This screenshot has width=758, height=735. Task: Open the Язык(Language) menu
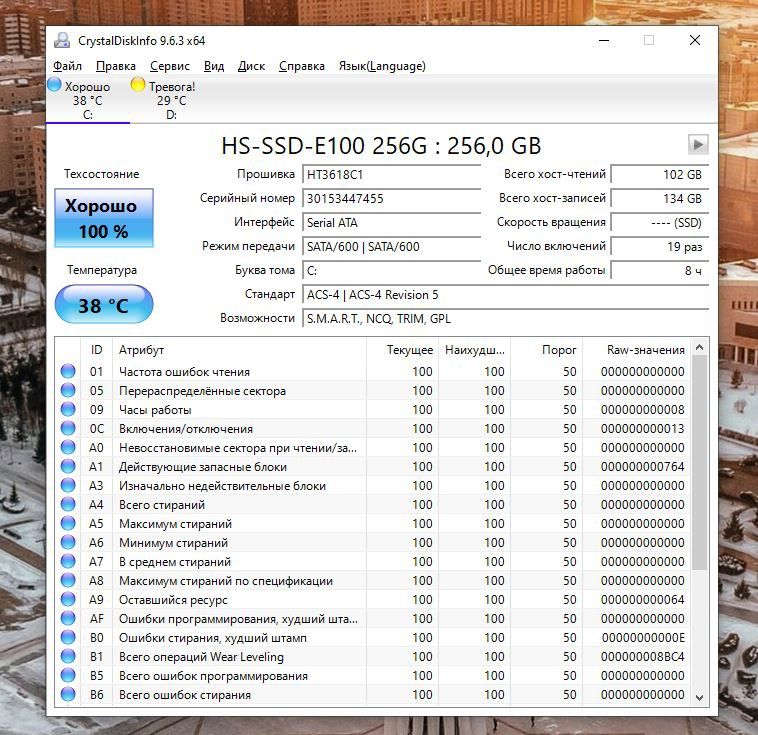tap(382, 66)
